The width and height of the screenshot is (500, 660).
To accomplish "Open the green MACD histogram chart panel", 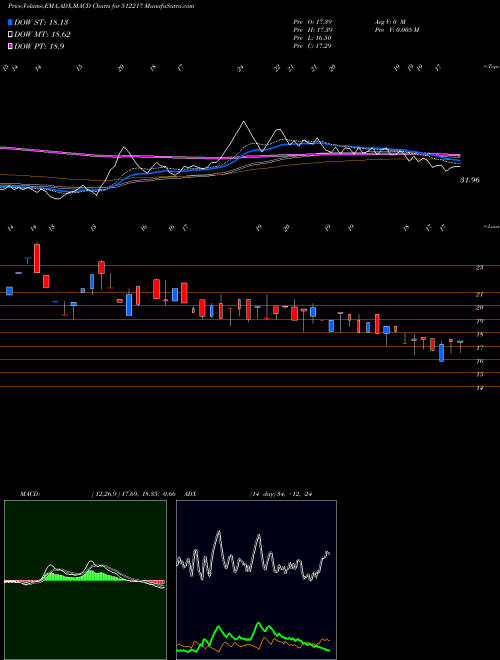I will point(85,580).
